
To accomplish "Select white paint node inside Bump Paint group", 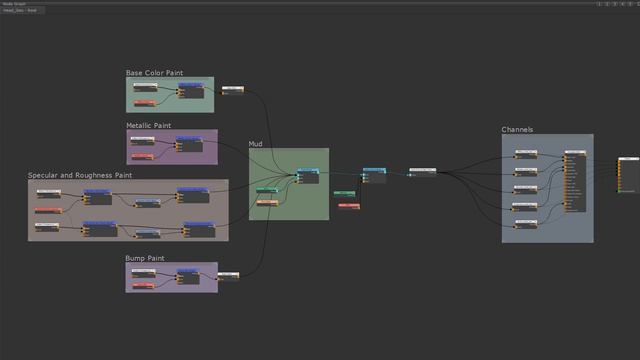I will point(144,273).
